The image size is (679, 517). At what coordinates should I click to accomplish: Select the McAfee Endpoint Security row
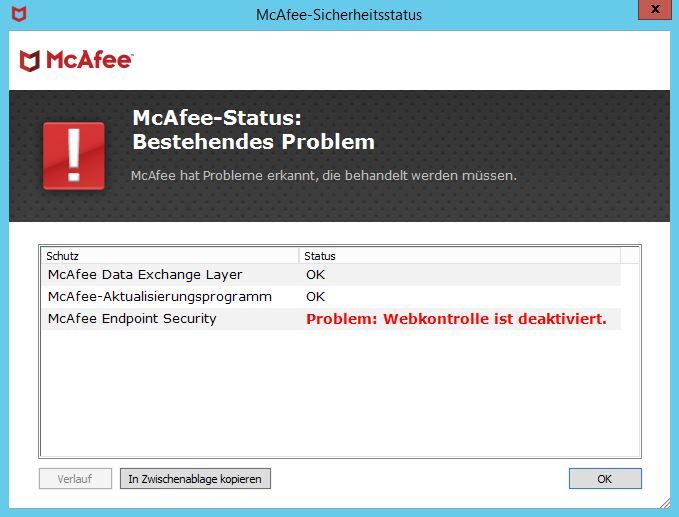(132, 319)
